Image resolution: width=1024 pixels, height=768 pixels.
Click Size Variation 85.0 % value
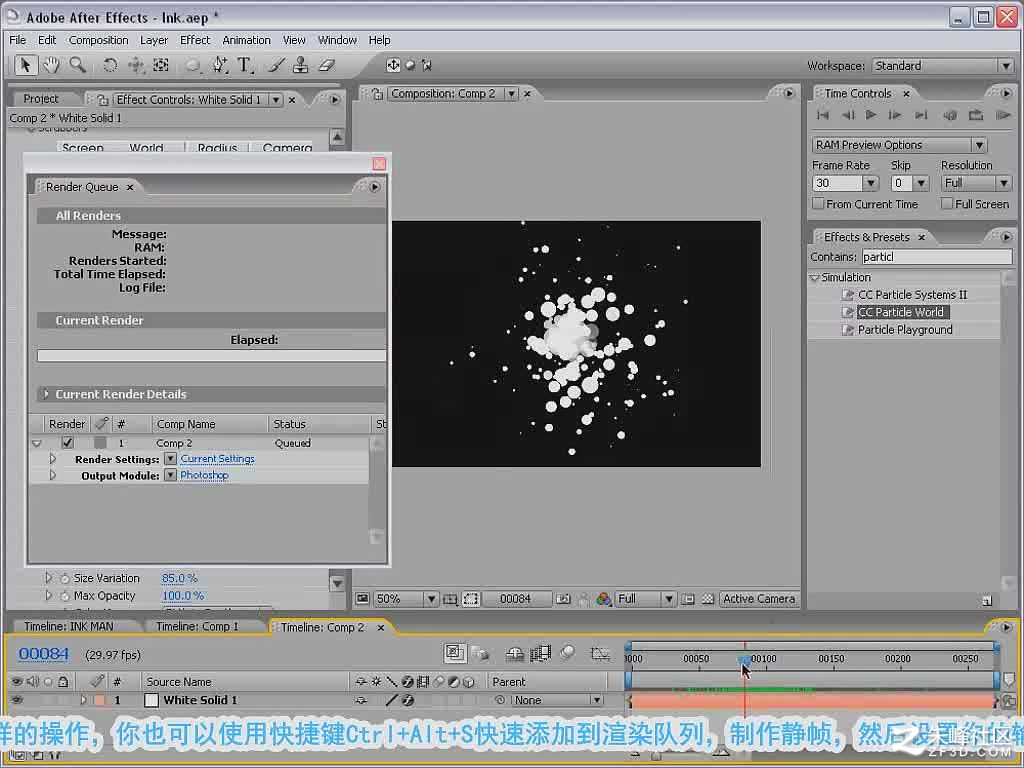click(x=179, y=579)
